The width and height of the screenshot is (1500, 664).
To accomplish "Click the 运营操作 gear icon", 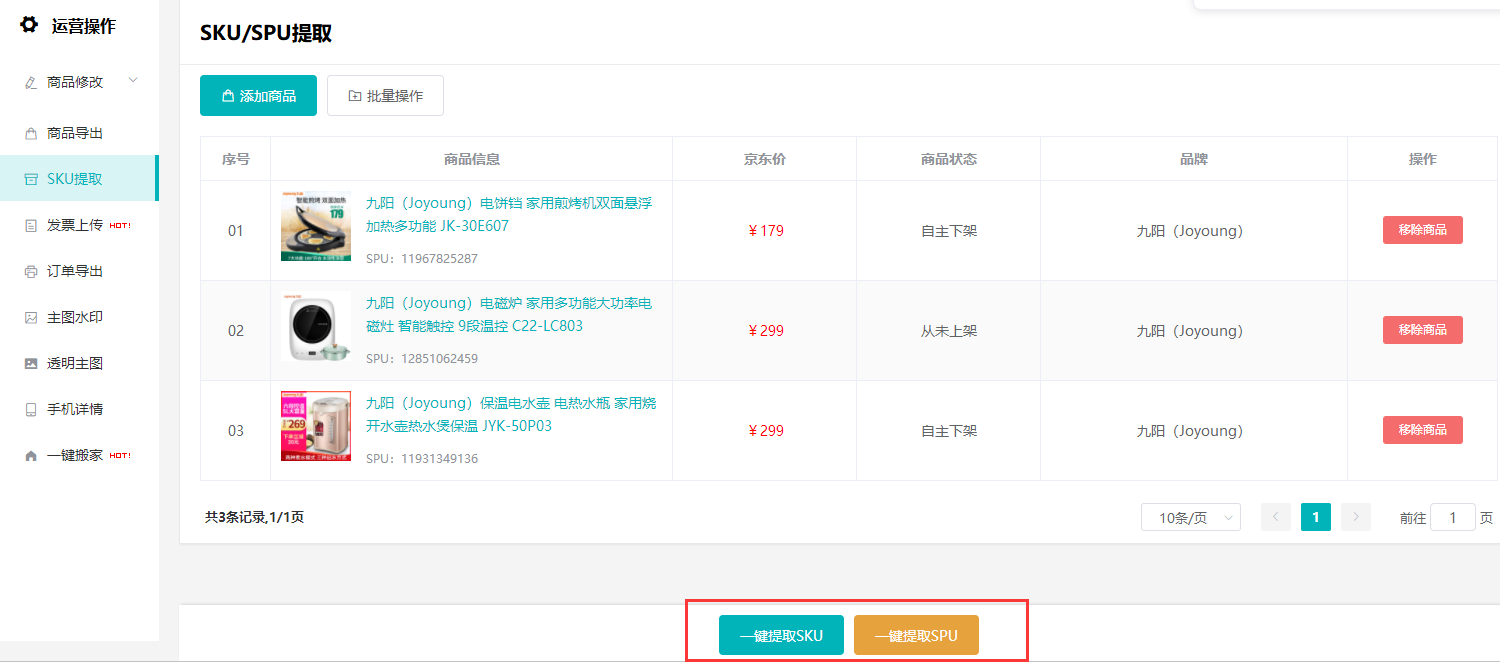I will (29, 25).
